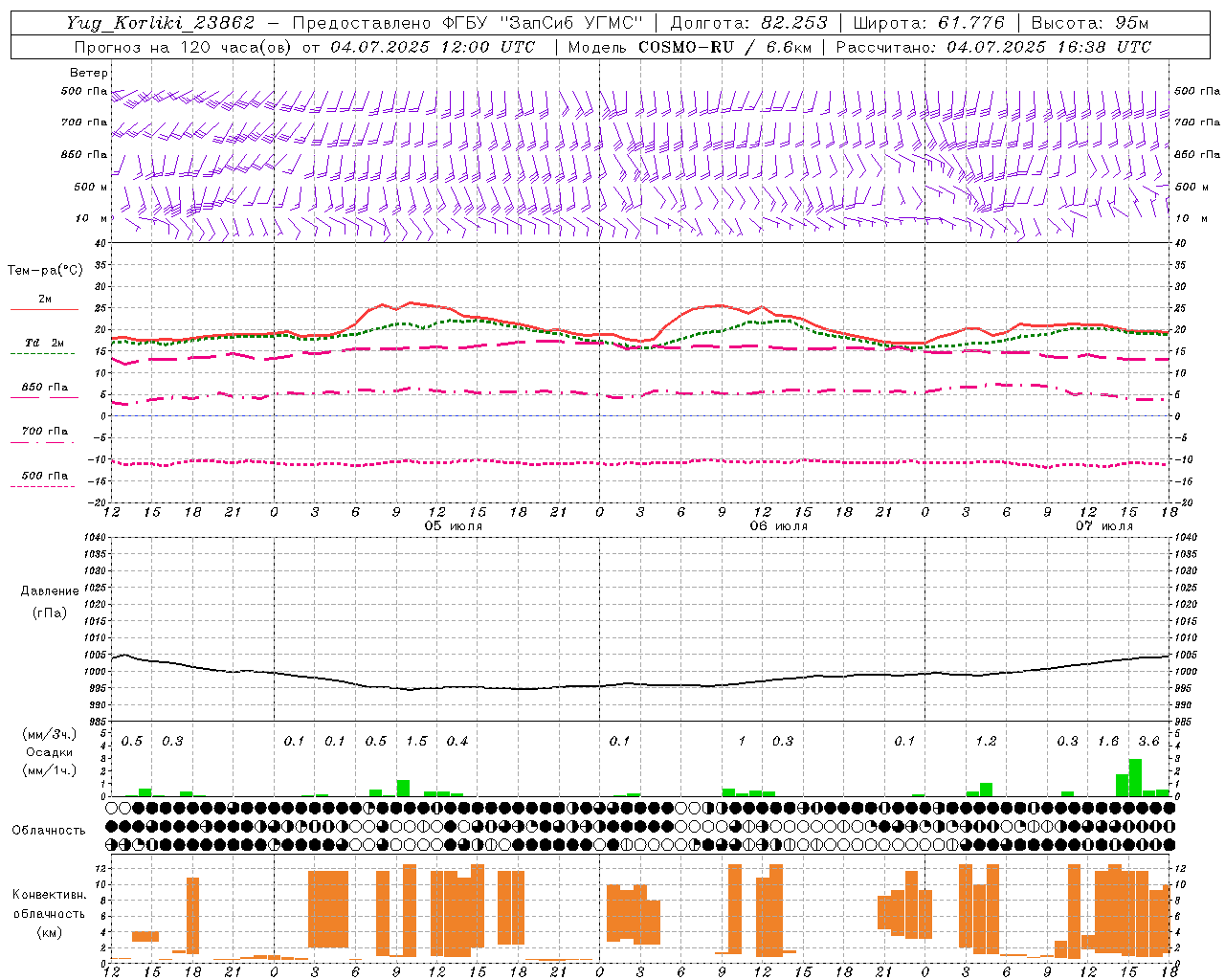Click precipitation value 1.5
Viewport: 1225px width, 980px height.
[x=416, y=741]
